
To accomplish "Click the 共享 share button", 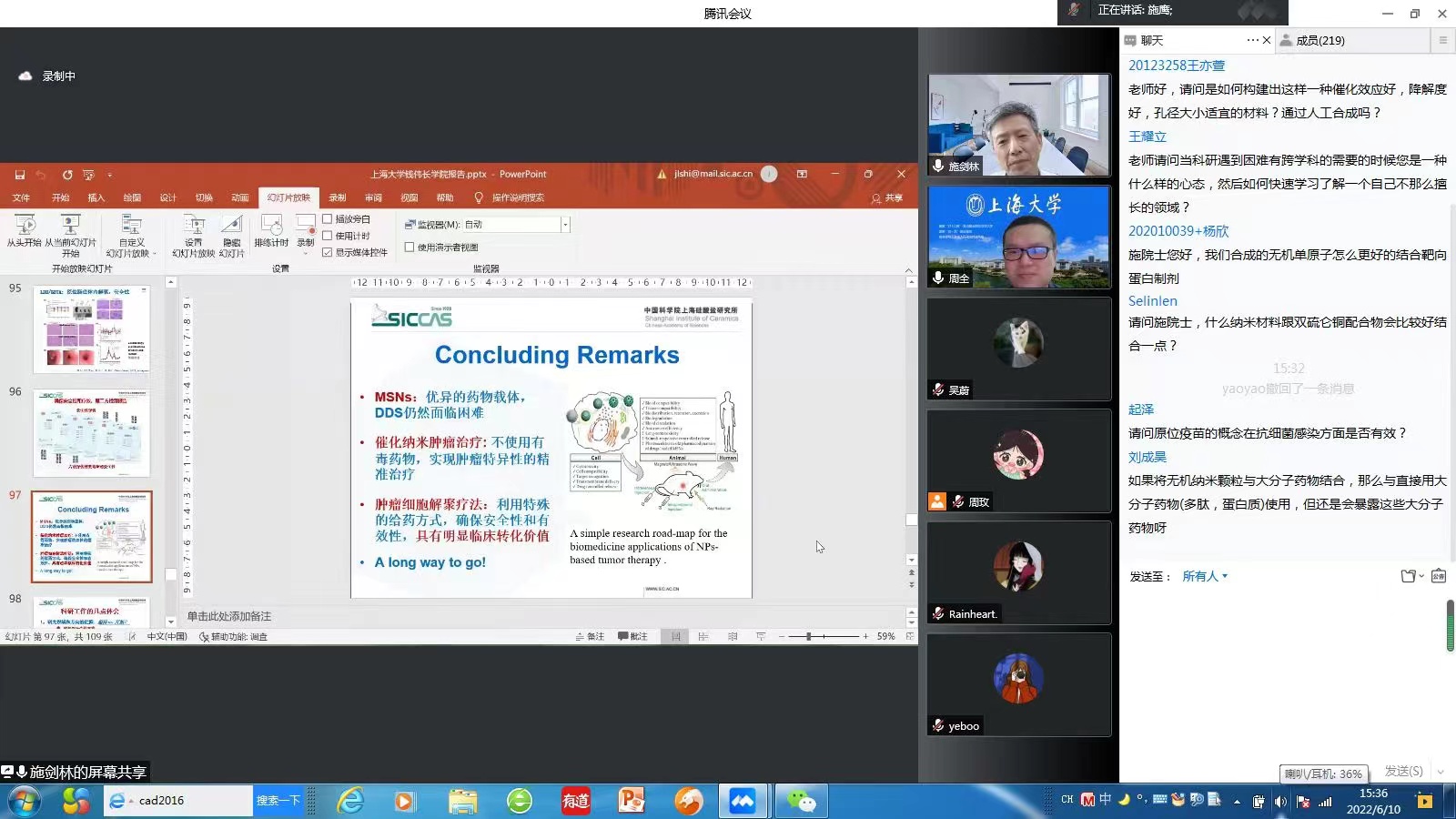I will pyautogui.click(x=888, y=197).
